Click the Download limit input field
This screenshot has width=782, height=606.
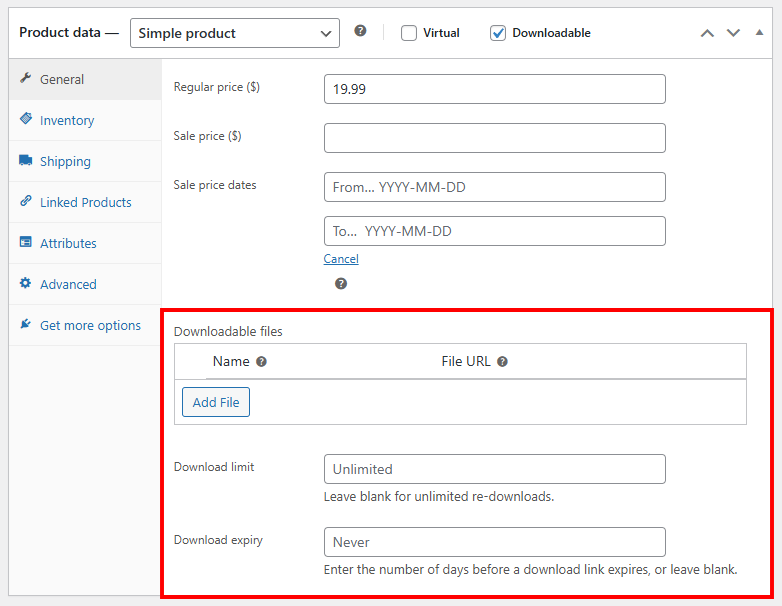tap(494, 469)
